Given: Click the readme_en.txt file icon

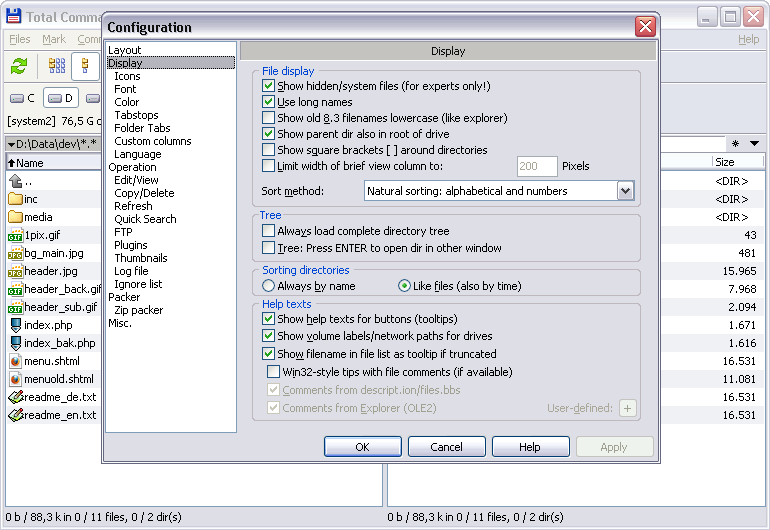Looking at the screenshot, I should 16,415.
